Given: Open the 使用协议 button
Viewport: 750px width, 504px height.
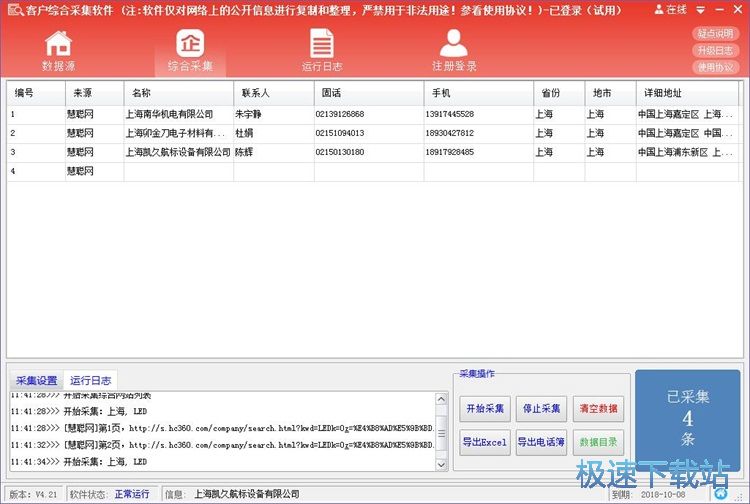Looking at the screenshot, I should 716,67.
